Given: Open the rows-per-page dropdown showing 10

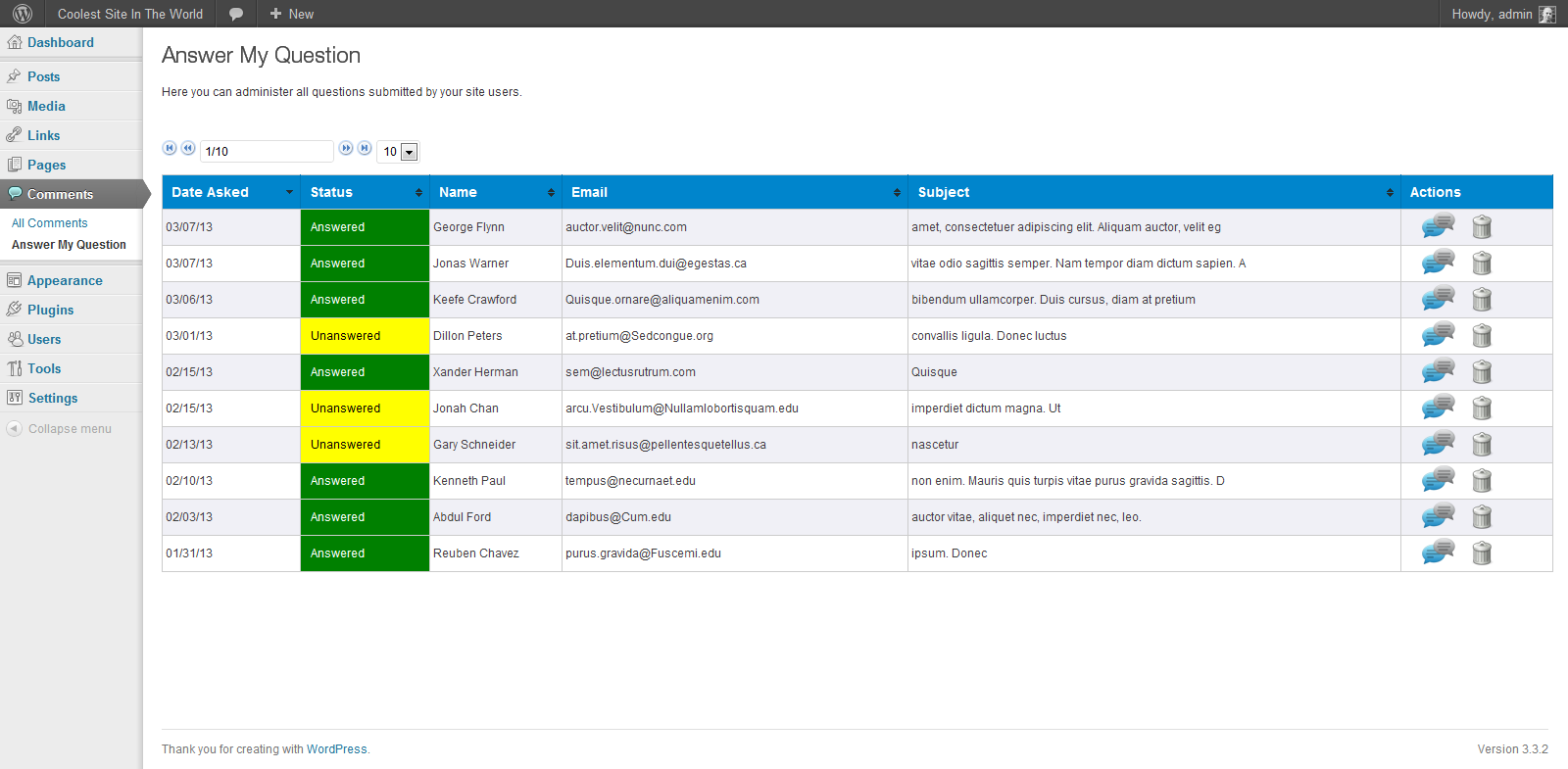Looking at the screenshot, I should (x=398, y=152).
